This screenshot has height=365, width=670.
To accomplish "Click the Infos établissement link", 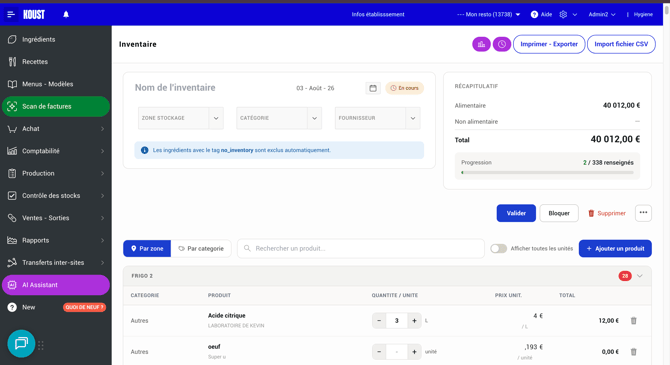I will 378,15.
